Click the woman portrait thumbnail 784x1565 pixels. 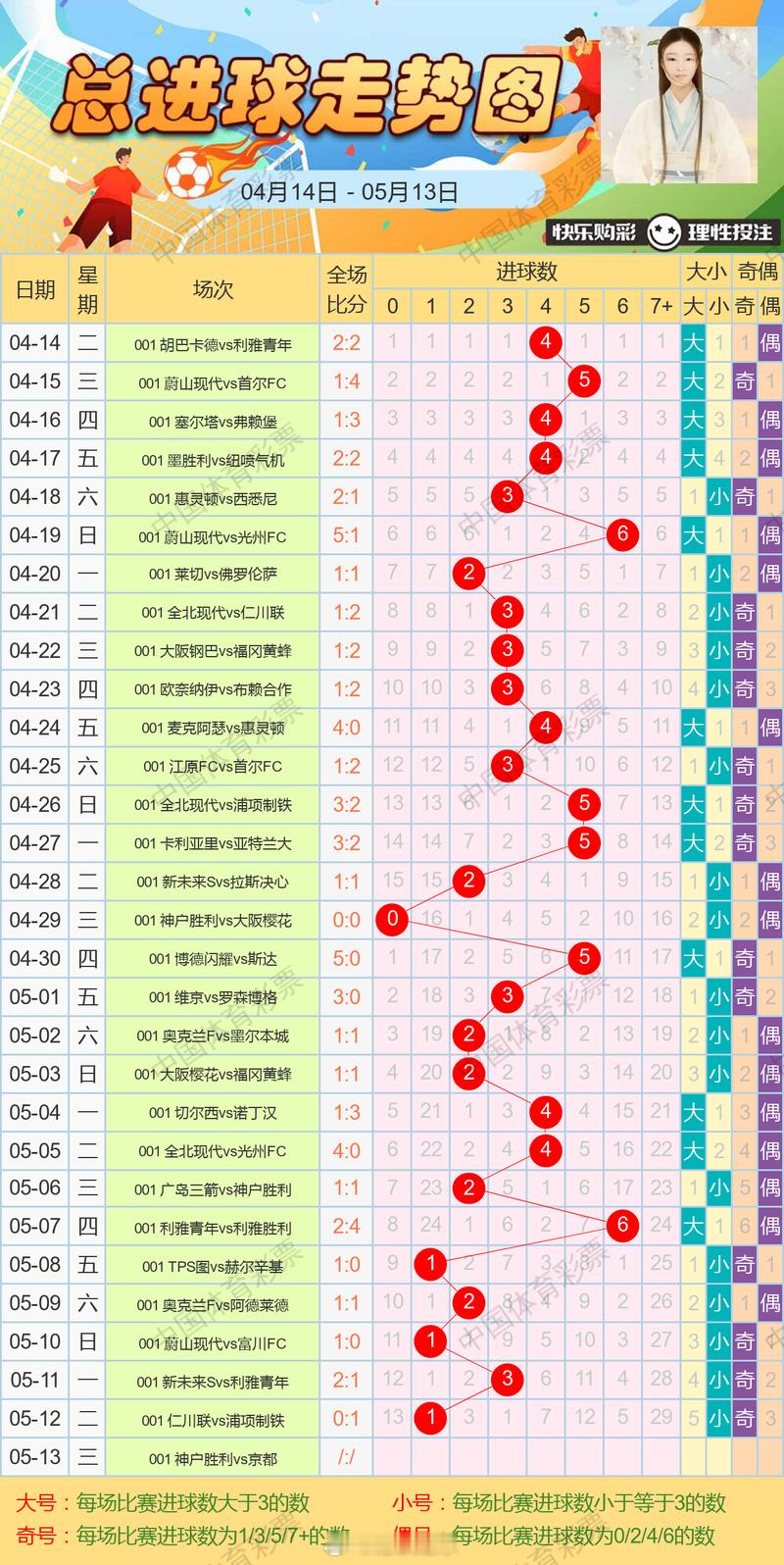click(679, 104)
